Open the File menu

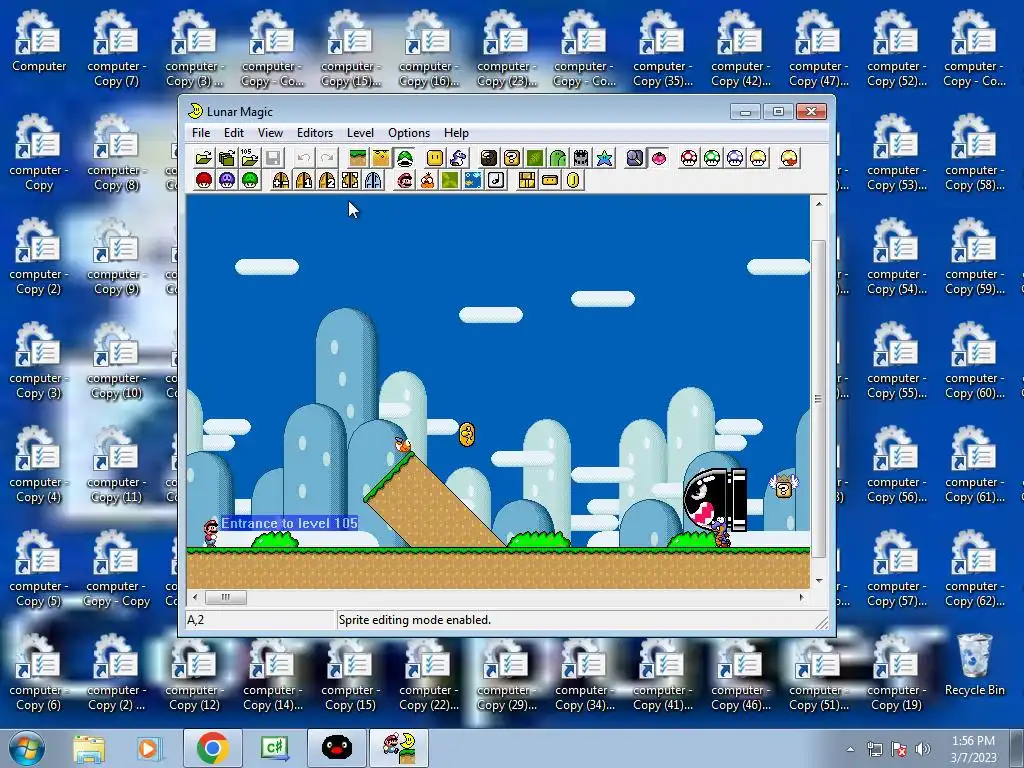(201, 133)
